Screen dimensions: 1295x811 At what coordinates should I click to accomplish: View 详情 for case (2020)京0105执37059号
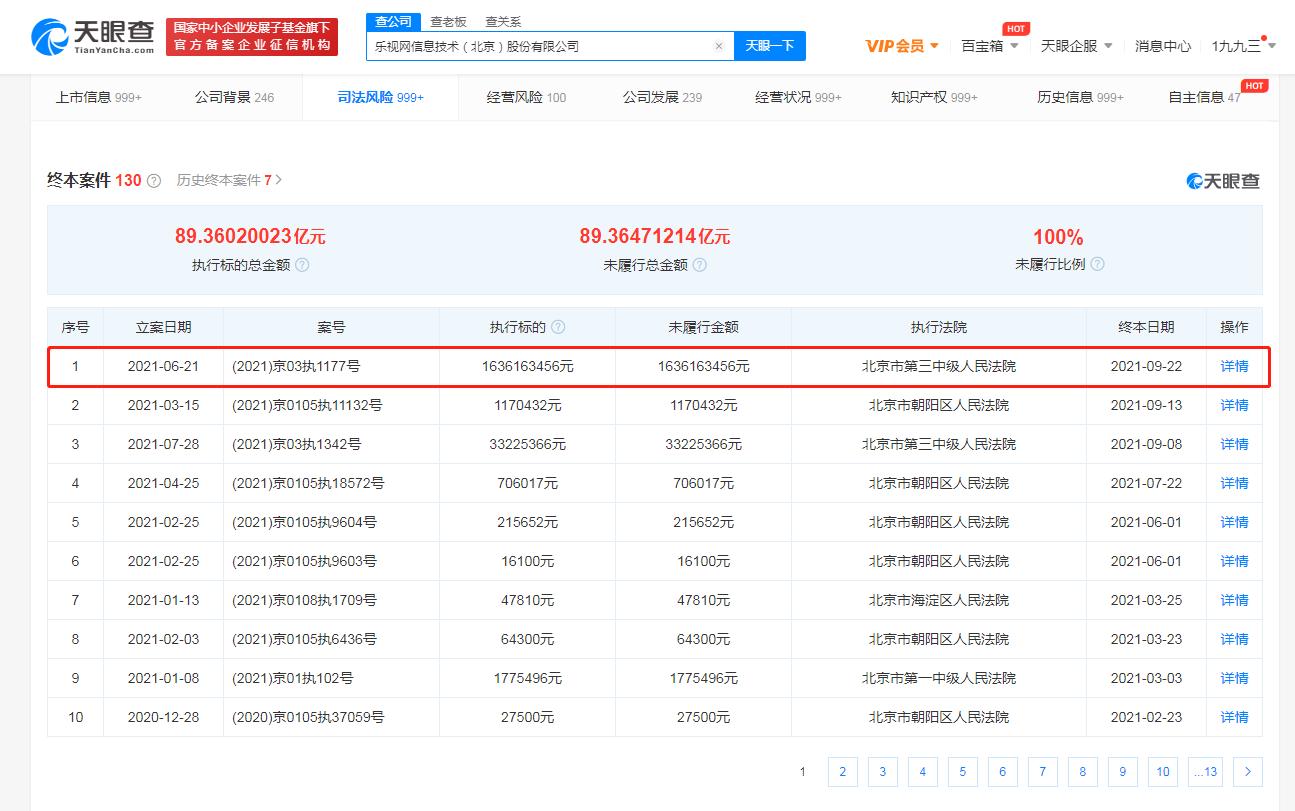(x=1234, y=717)
